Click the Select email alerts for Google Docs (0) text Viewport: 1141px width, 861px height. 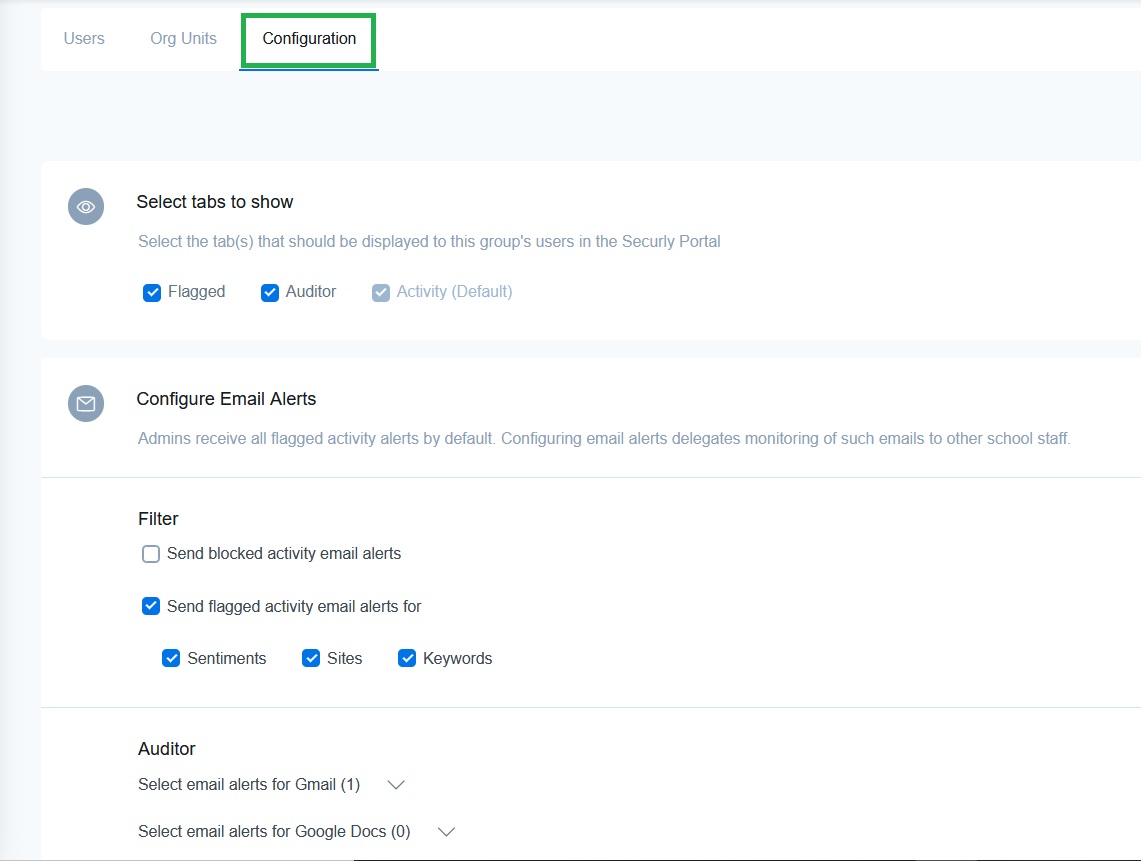274,832
